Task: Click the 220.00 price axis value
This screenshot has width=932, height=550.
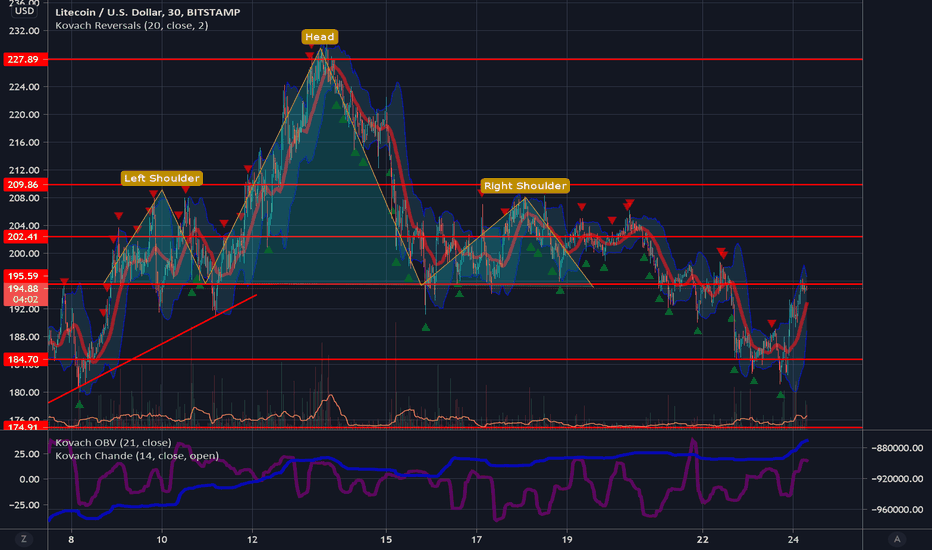Action: click(24, 115)
